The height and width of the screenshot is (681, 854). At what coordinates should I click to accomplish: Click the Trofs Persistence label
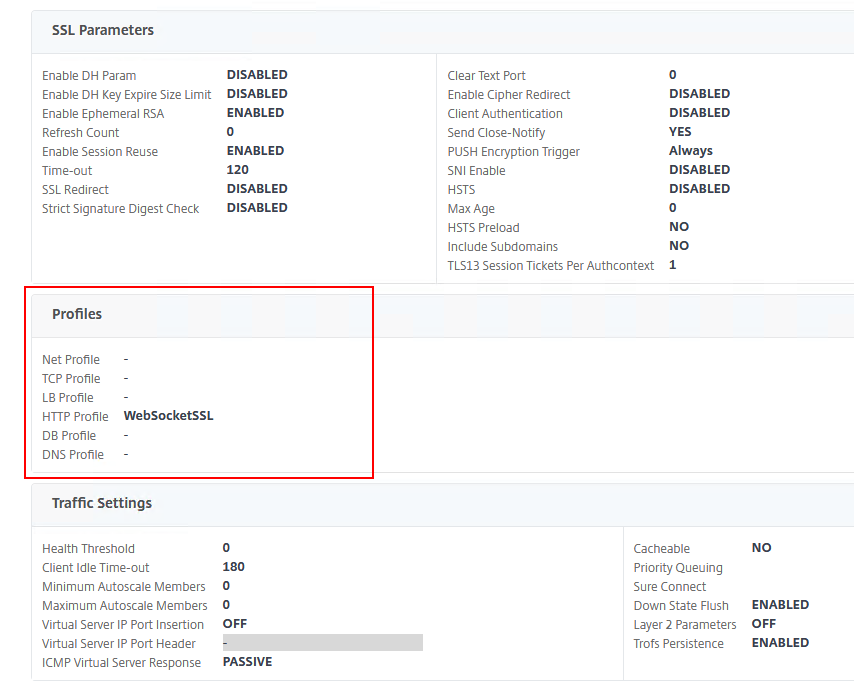click(678, 644)
